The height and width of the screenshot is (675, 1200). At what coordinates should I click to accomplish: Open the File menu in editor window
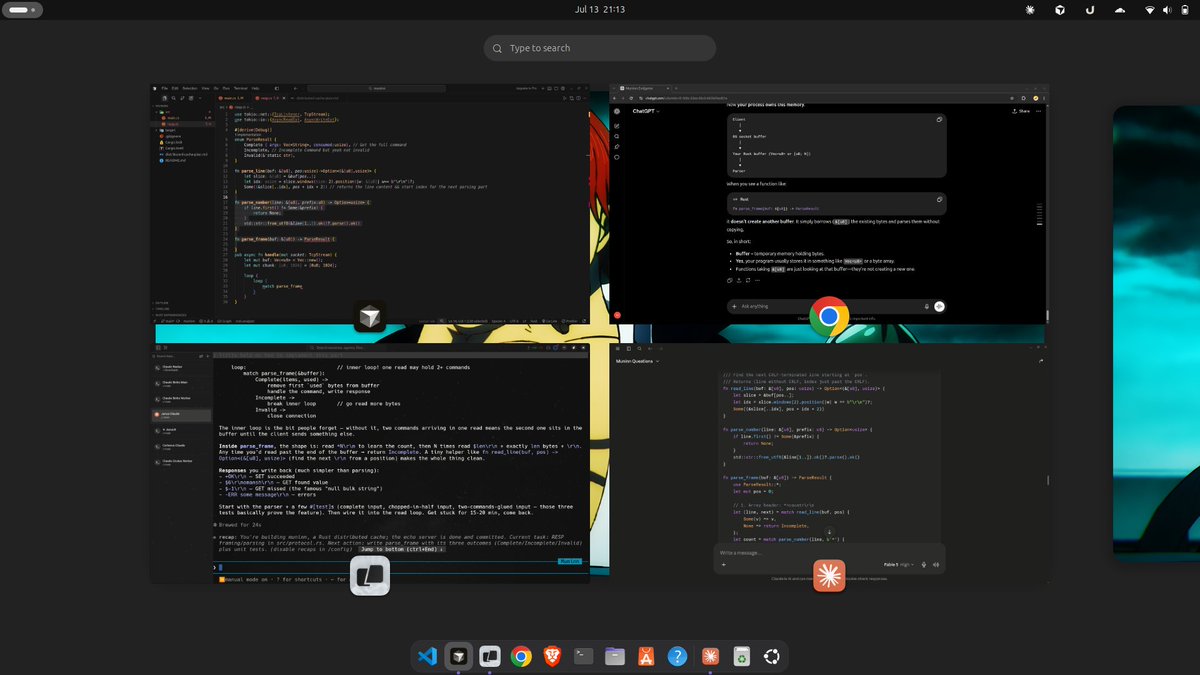click(x=163, y=89)
